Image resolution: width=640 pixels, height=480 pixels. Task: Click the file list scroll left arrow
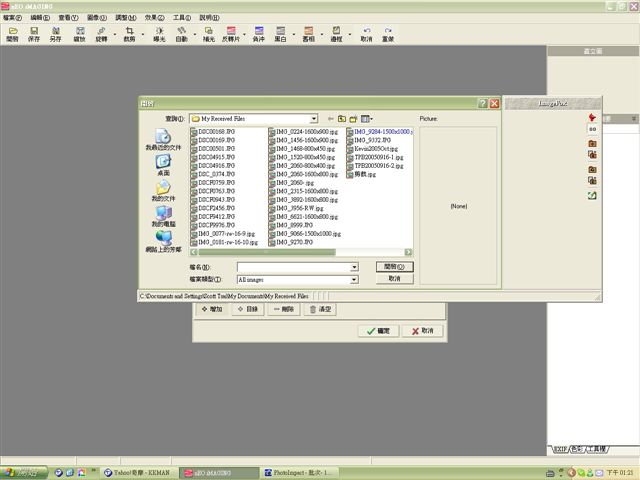tap(194, 252)
